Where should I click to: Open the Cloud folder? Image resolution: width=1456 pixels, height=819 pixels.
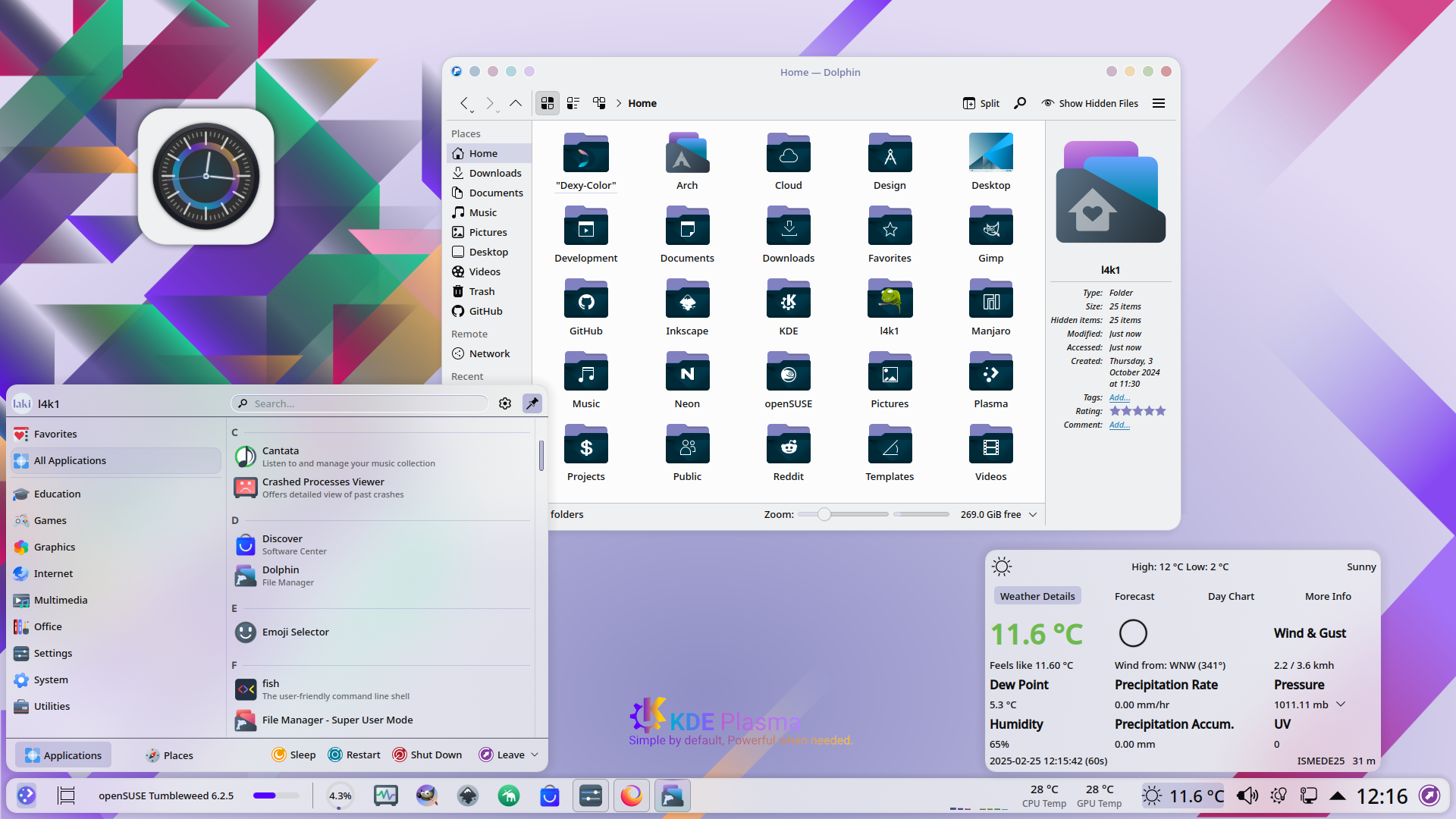tap(788, 154)
